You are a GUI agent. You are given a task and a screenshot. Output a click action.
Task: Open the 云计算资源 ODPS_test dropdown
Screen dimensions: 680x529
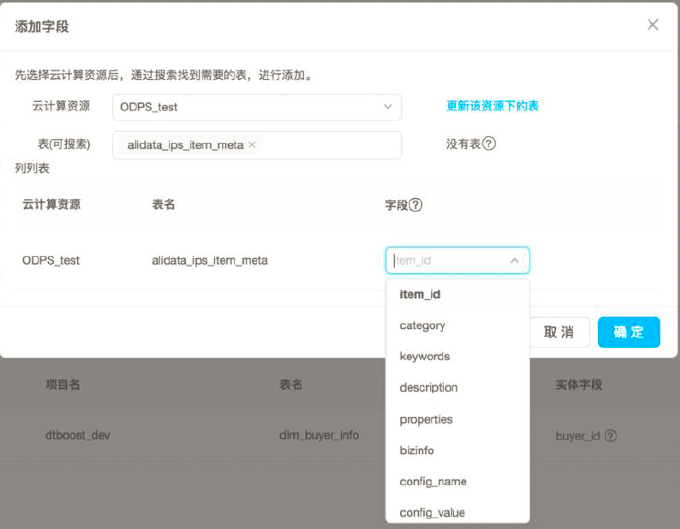pyautogui.click(x=257, y=107)
